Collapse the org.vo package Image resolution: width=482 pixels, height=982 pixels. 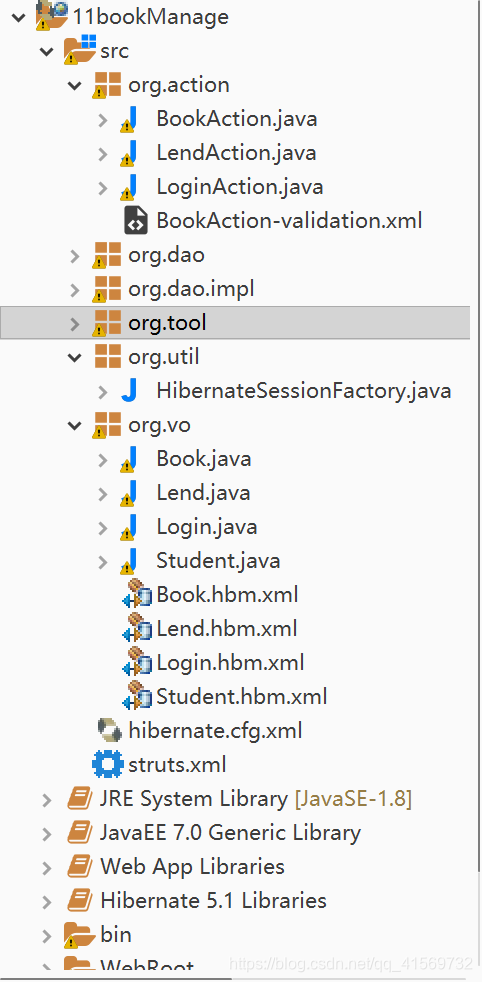click(74, 426)
